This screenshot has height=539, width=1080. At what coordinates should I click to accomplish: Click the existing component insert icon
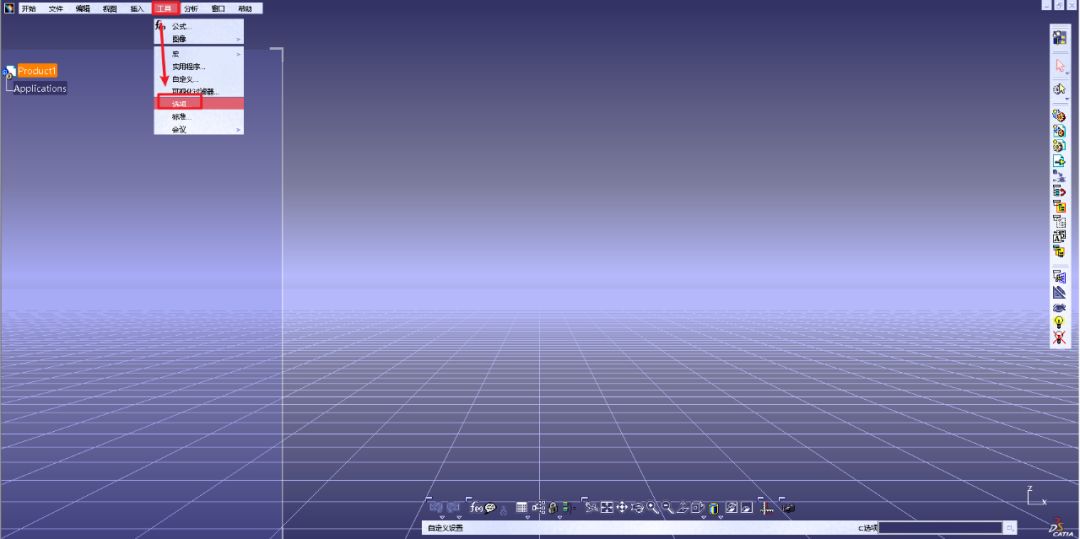pos(1059,160)
